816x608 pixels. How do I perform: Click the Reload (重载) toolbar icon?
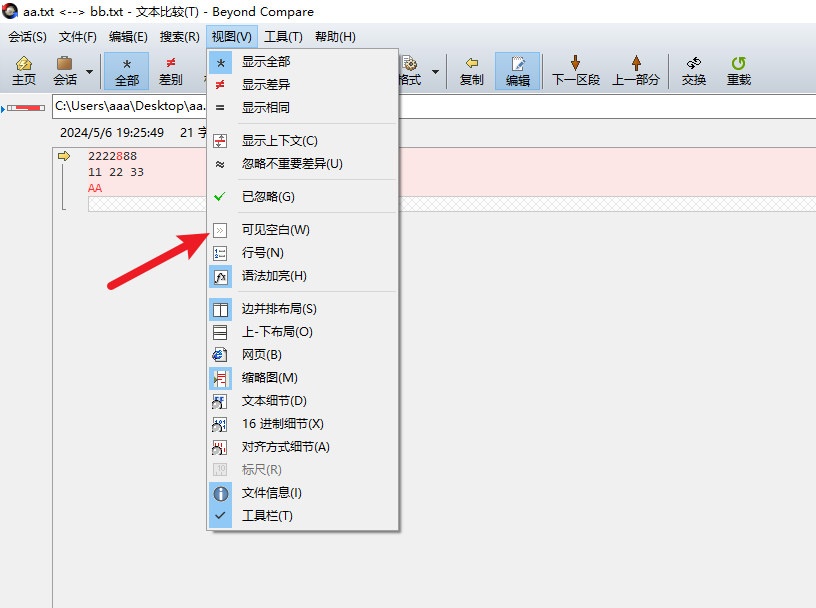(x=738, y=71)
